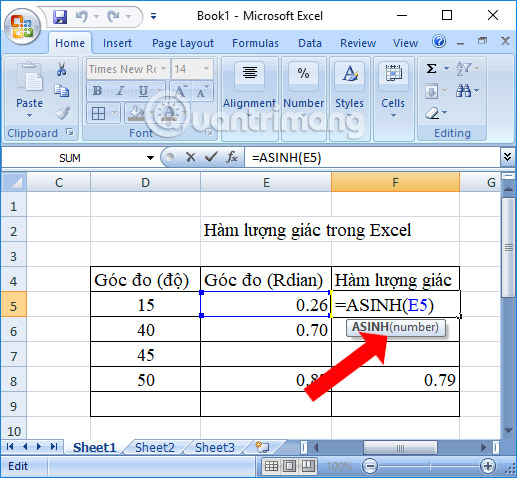Switch to the Data tab
The height and width of the screenshot is (478, 517).
[310, 43]
